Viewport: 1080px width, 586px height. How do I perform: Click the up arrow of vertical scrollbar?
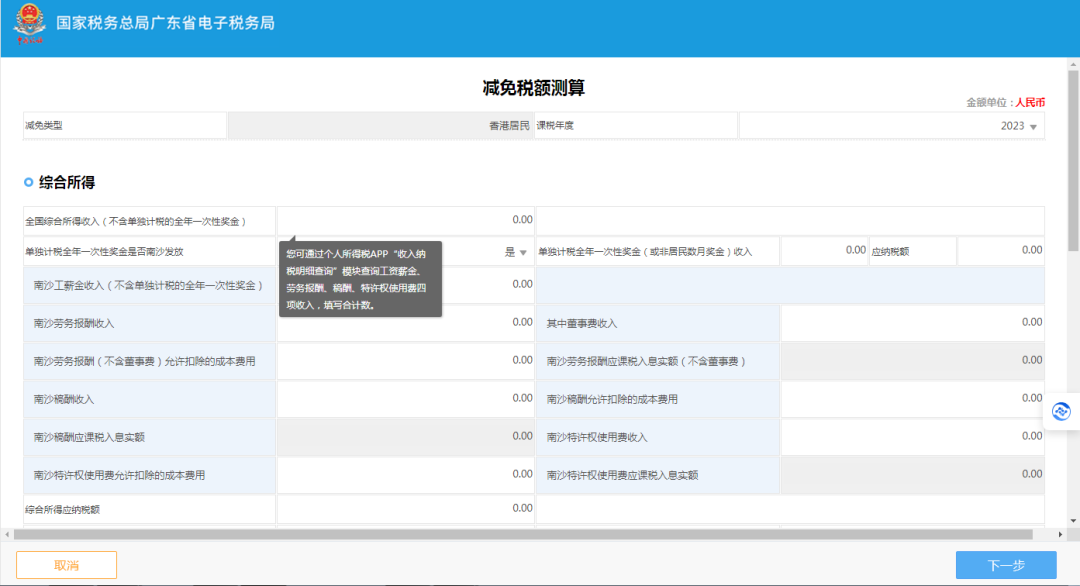coord(1073,64)
